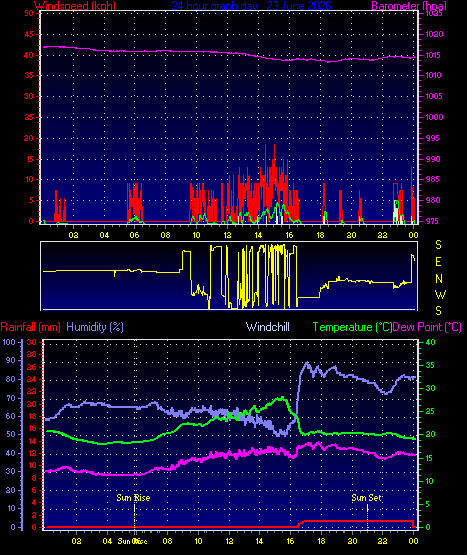Screen dimensions: 467x555
Task: Click the 50 windspeed scale value
Action: 29,13
